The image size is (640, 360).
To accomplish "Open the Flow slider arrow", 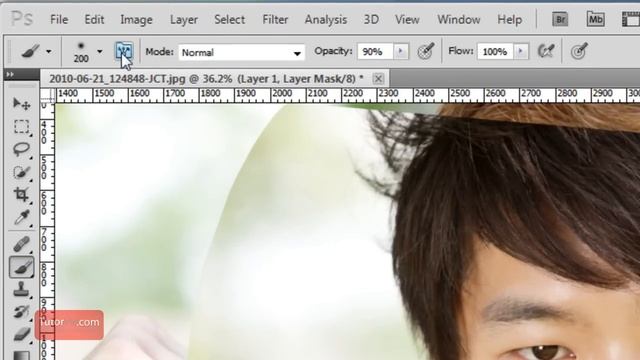I will 521,51.
